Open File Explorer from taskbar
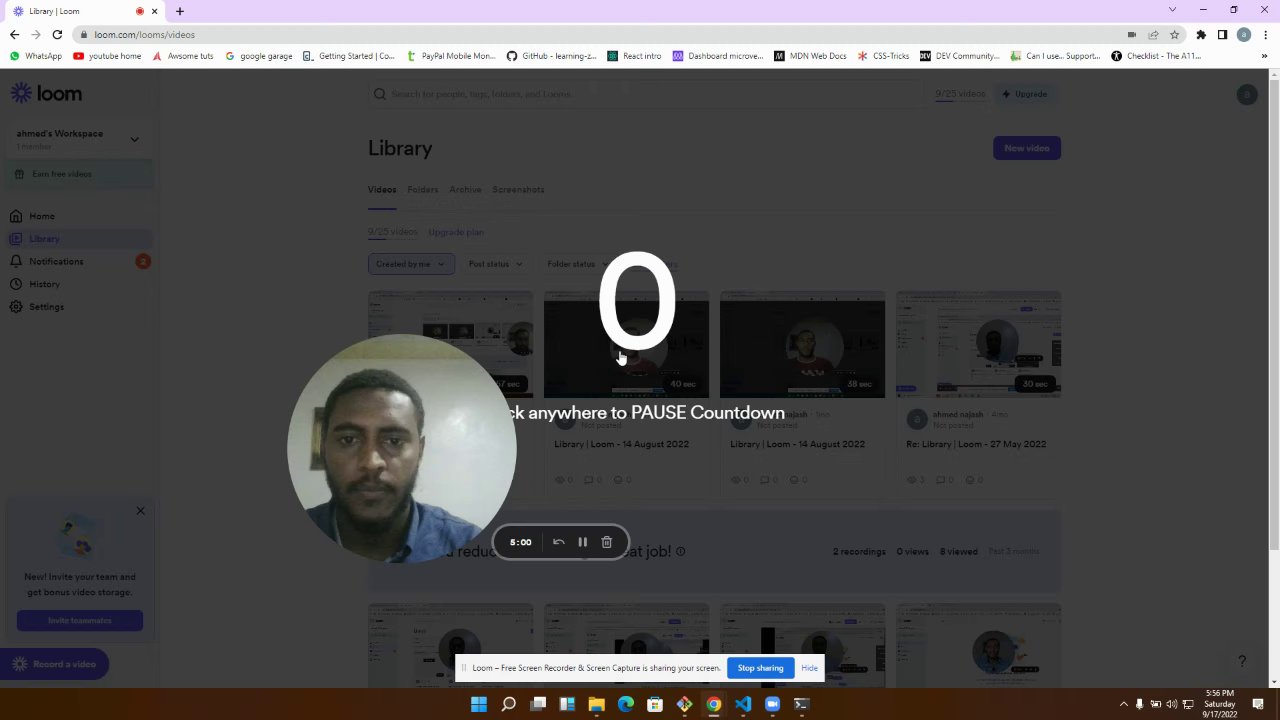 [596, 704]
